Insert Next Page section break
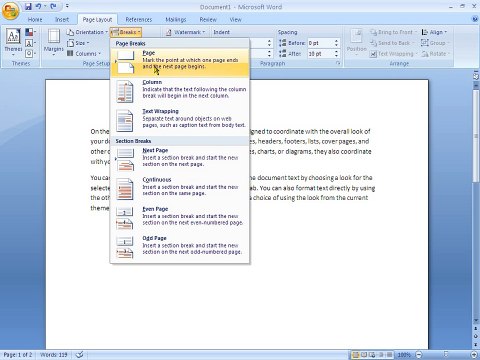This screenshot has width=480, height=360. pos(180,159)
